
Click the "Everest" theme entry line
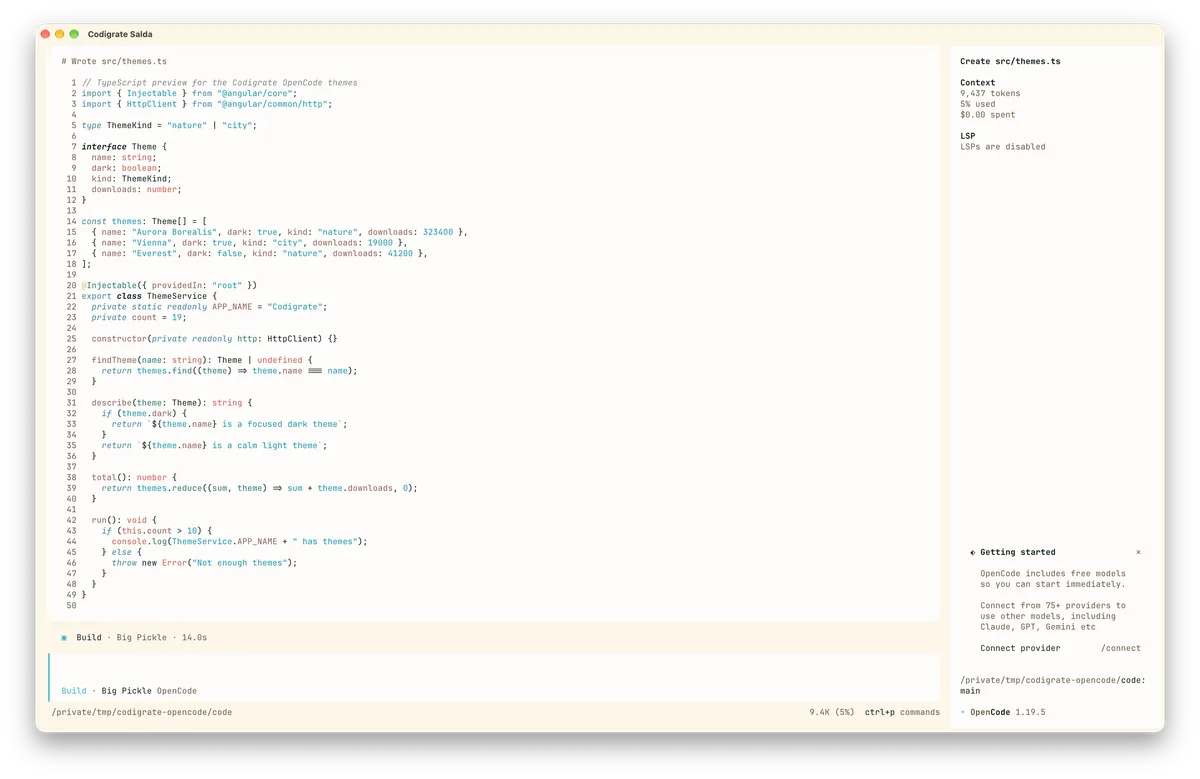click(259, 253)
